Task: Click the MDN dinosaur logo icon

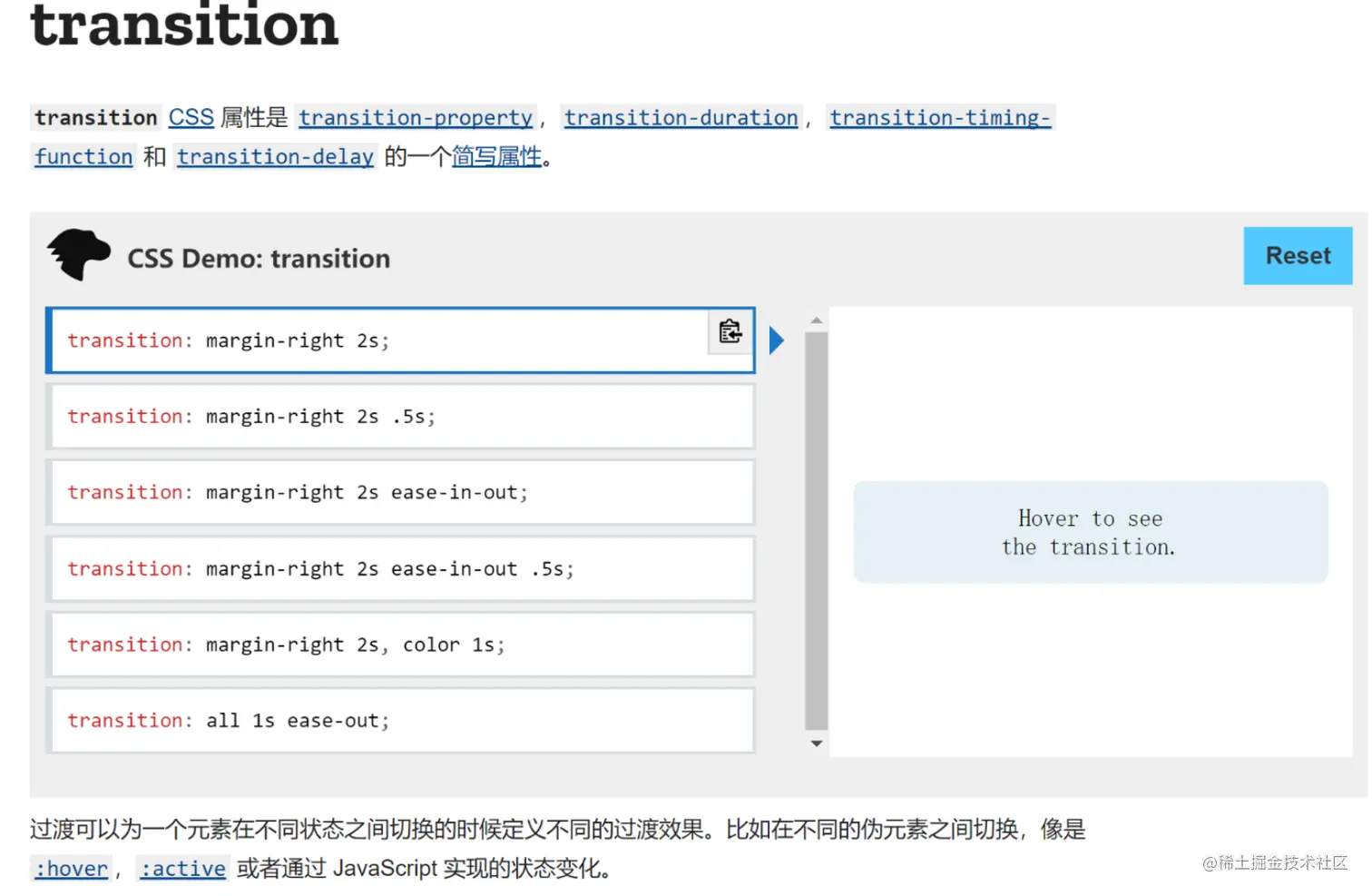Action: tap(79, 254)
